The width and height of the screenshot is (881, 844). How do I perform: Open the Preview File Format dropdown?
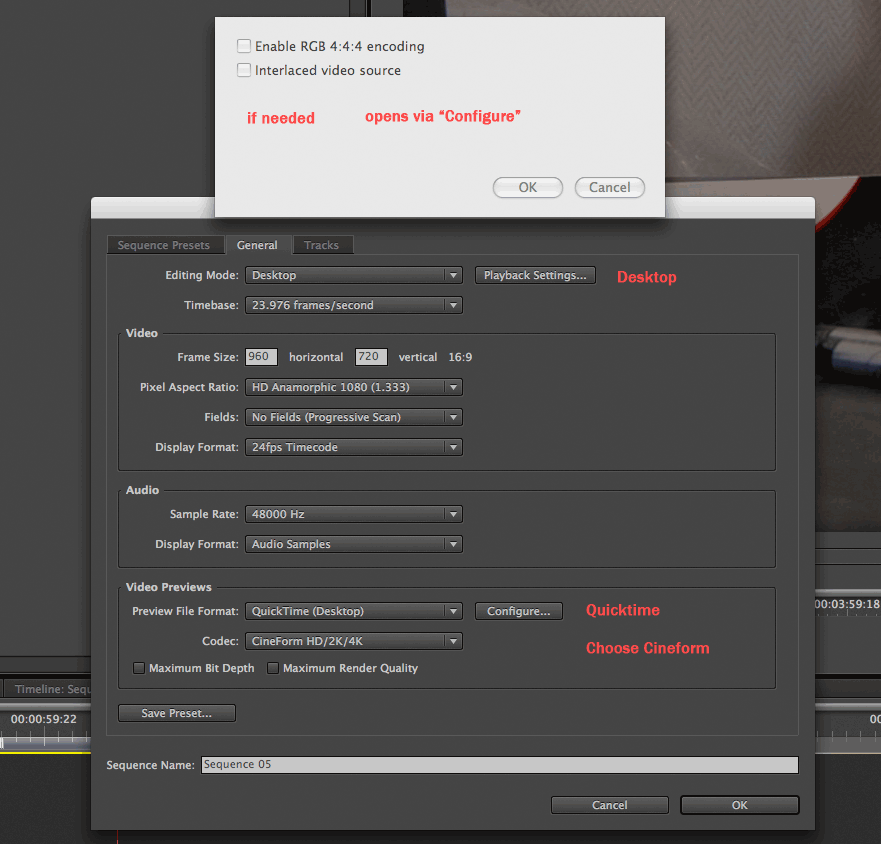(353, 611)
